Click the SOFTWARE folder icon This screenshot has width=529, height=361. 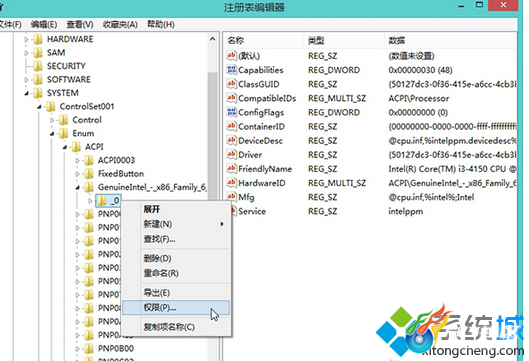tap(38, 80)
